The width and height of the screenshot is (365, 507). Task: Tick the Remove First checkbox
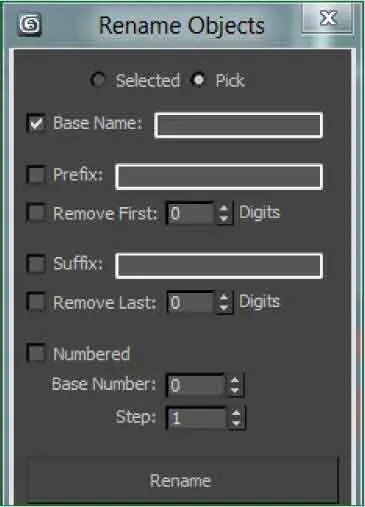36,212
